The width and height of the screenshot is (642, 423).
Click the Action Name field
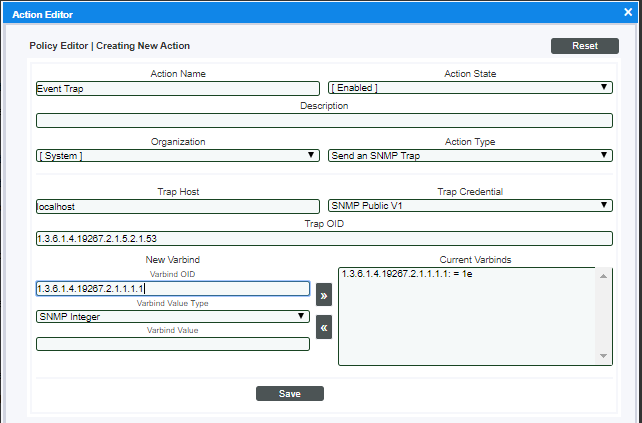click(x=177, y=88)
